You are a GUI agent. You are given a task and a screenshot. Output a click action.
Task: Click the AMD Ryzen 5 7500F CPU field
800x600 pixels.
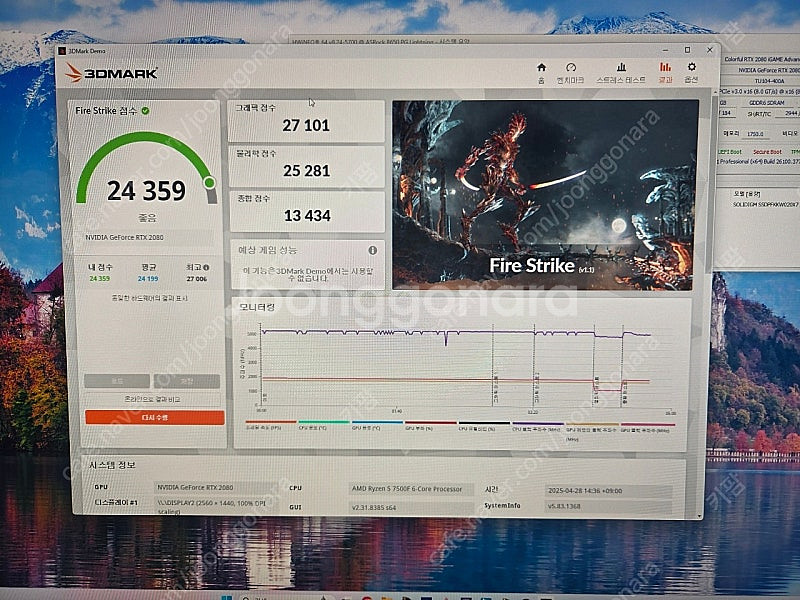[411, 489]
